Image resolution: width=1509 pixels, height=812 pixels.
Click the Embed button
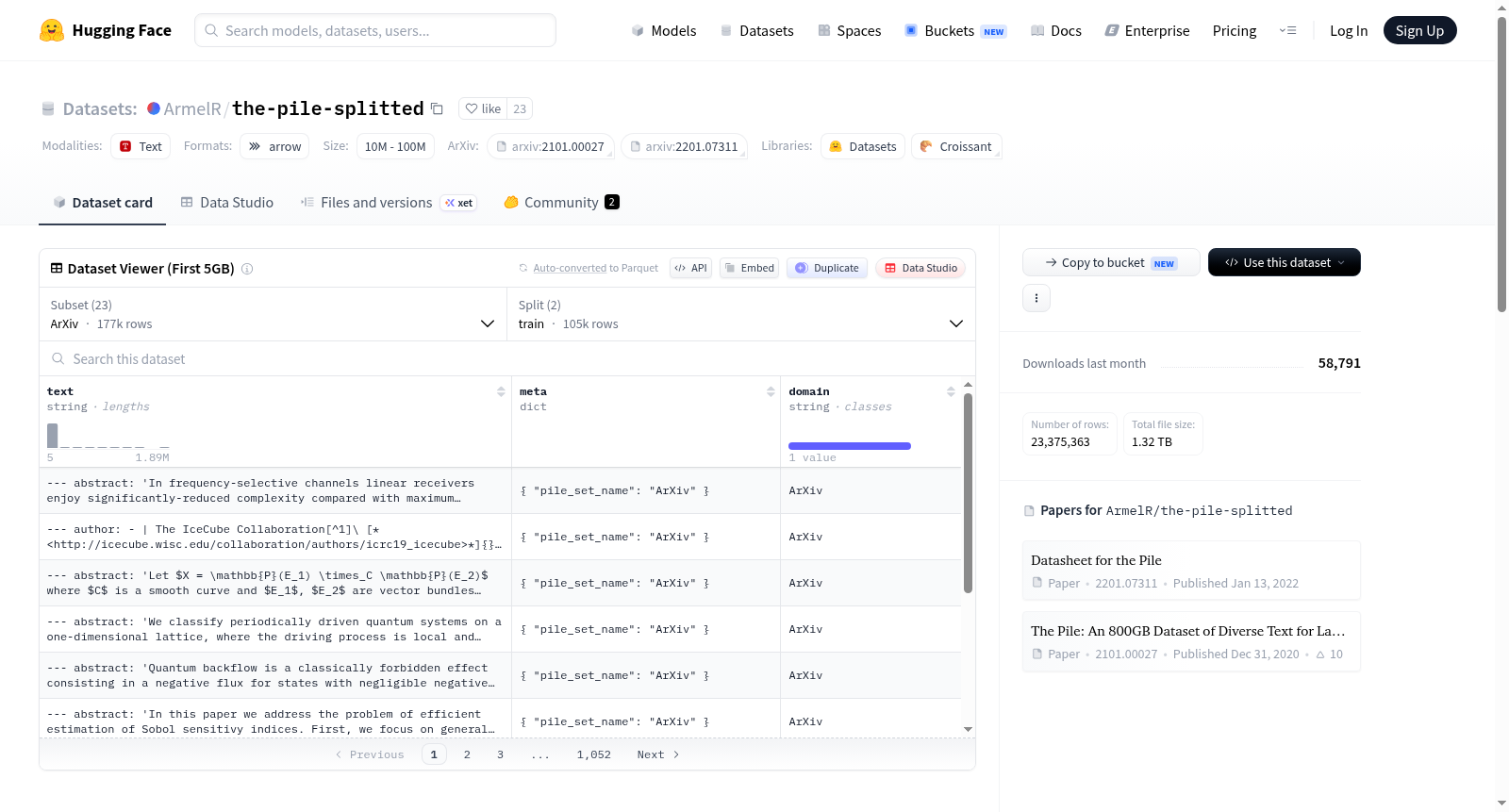(x=749, y=268)
